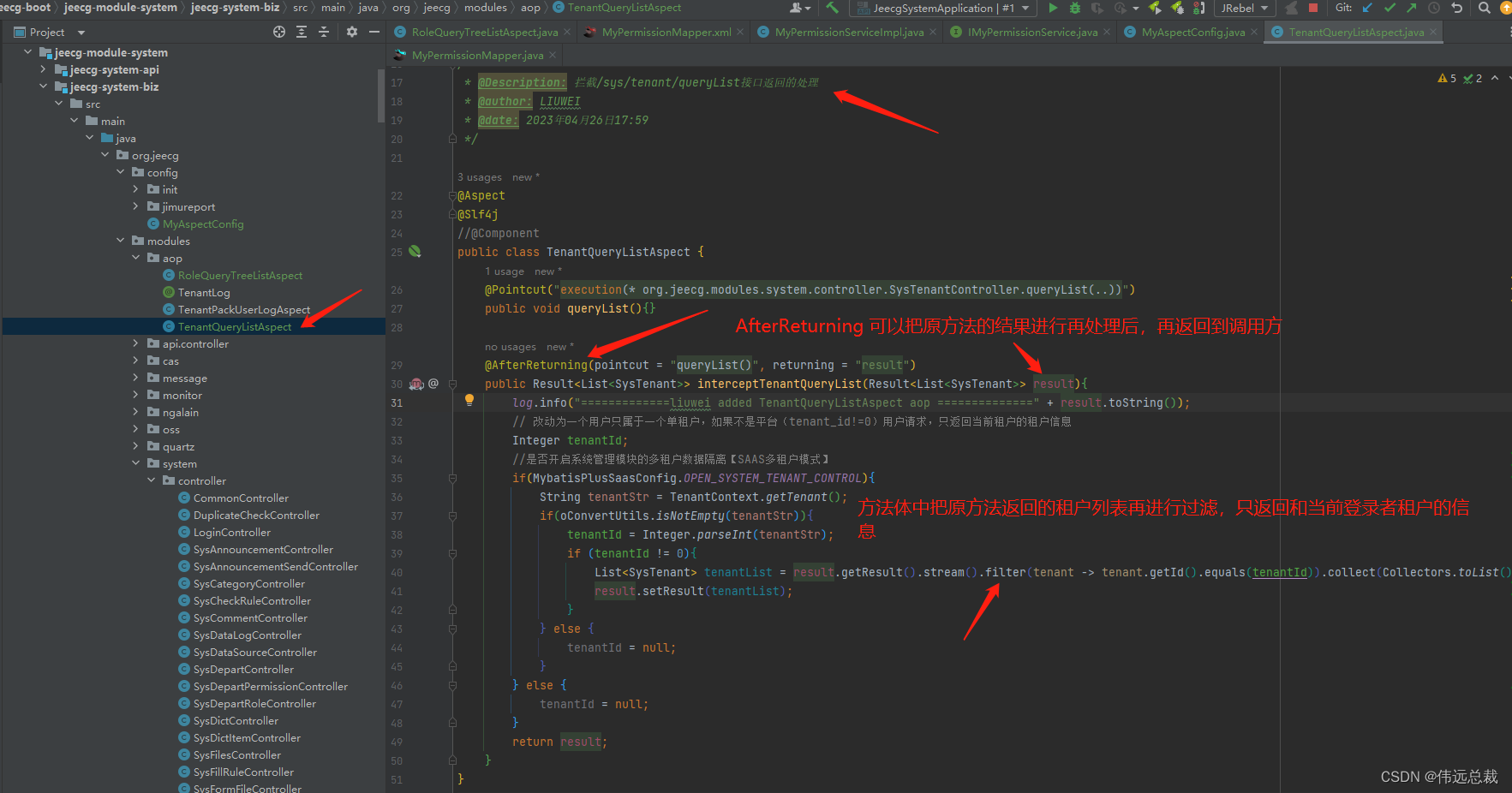Click the gutter advice icon at line 30
The width and height of the screenshot is (1512, 793).
417,384
